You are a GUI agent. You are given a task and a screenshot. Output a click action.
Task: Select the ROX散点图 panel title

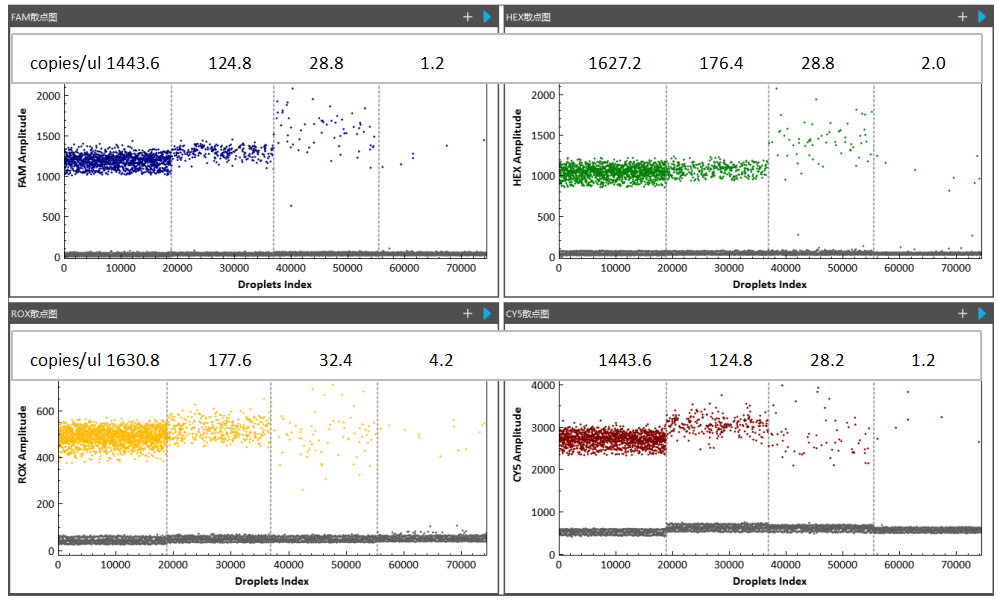36,313
